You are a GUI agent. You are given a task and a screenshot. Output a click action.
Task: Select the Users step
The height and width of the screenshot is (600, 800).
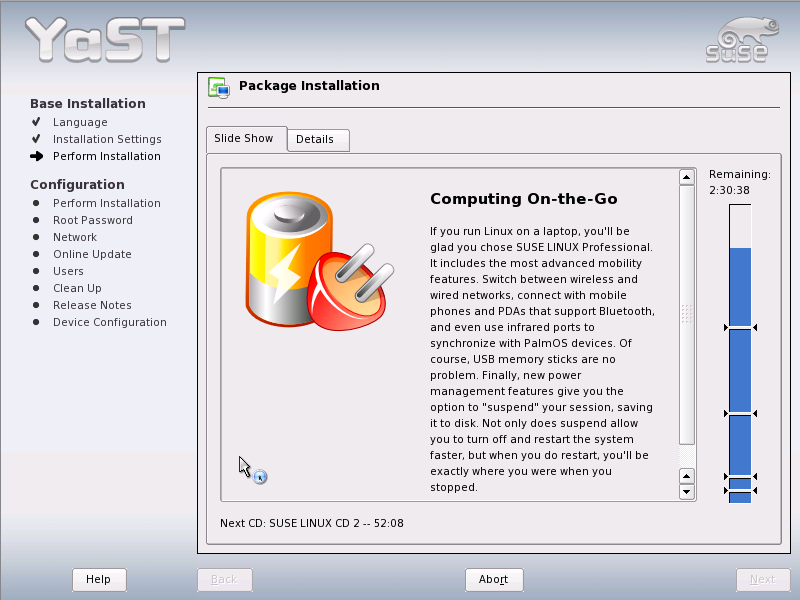(x=68, y=271)
